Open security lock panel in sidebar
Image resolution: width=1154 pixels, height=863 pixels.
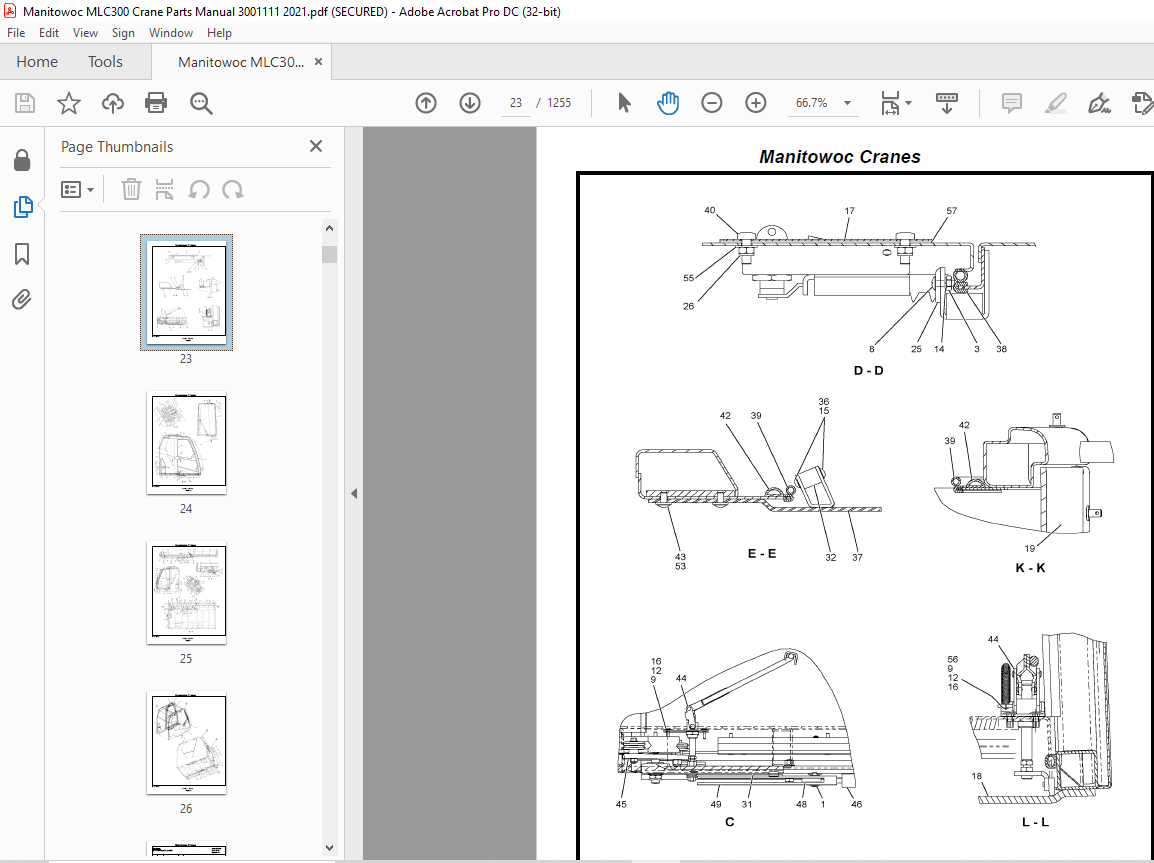[x=22, y=160]
